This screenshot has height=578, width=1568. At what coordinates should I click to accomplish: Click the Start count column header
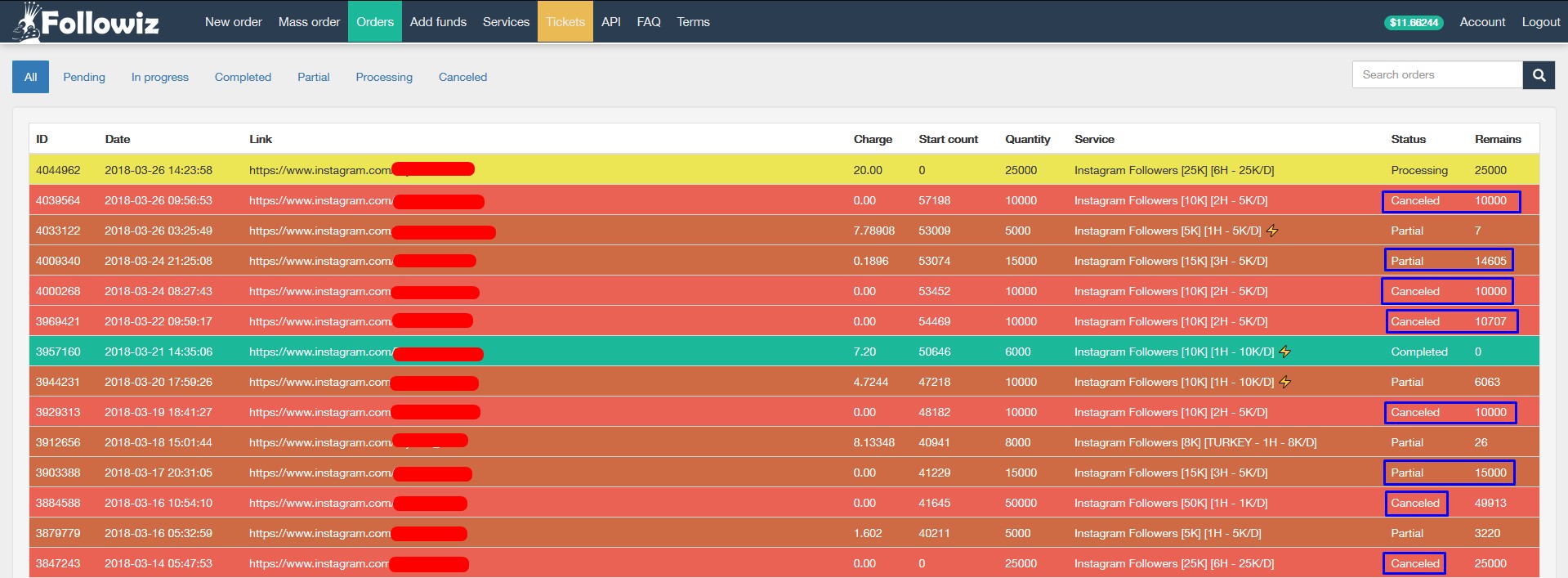tap(948, 139)
